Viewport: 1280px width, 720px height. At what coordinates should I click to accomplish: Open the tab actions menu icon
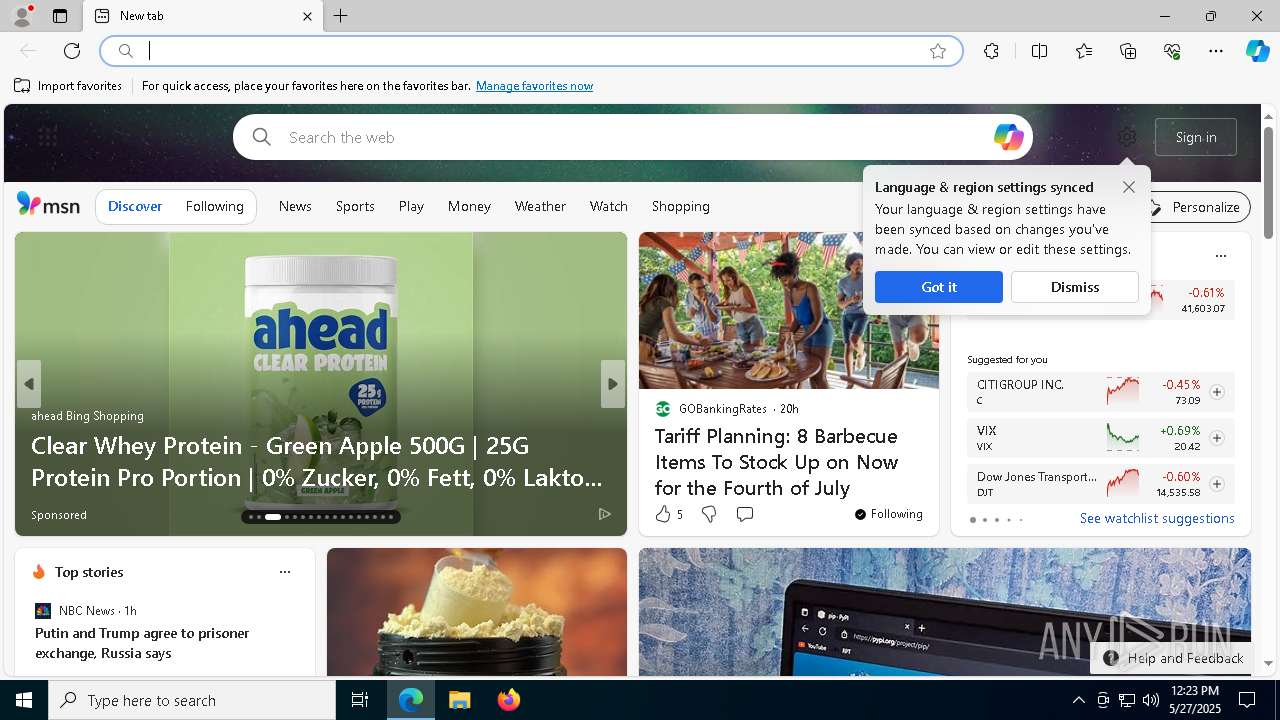pyautogui.click(x=60, y=16)
